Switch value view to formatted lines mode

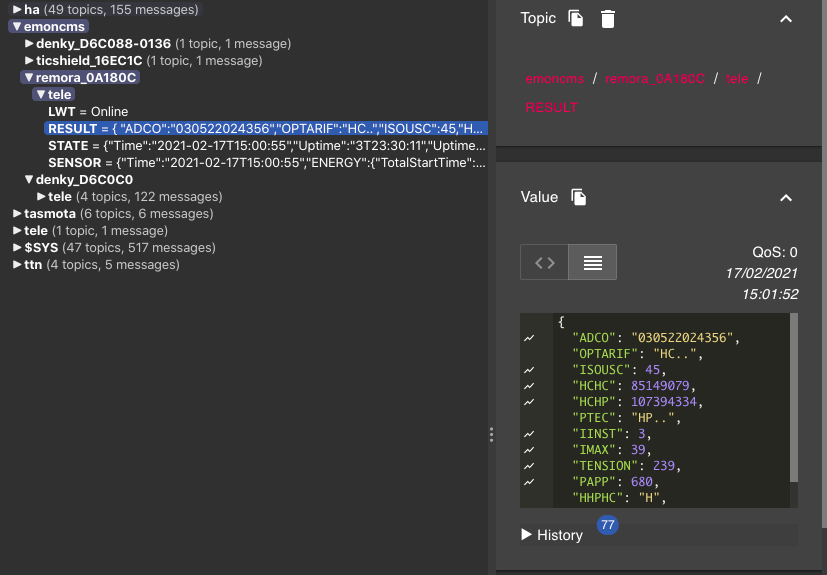592,262
